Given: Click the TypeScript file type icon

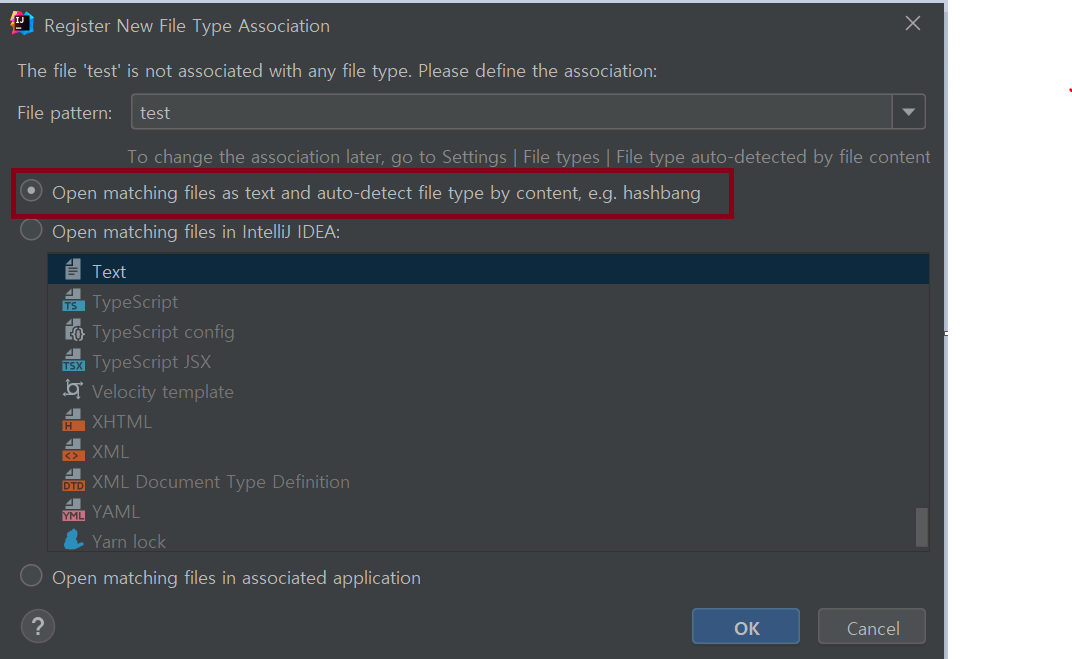Looking at the screenshot, I should pos(73,301).
